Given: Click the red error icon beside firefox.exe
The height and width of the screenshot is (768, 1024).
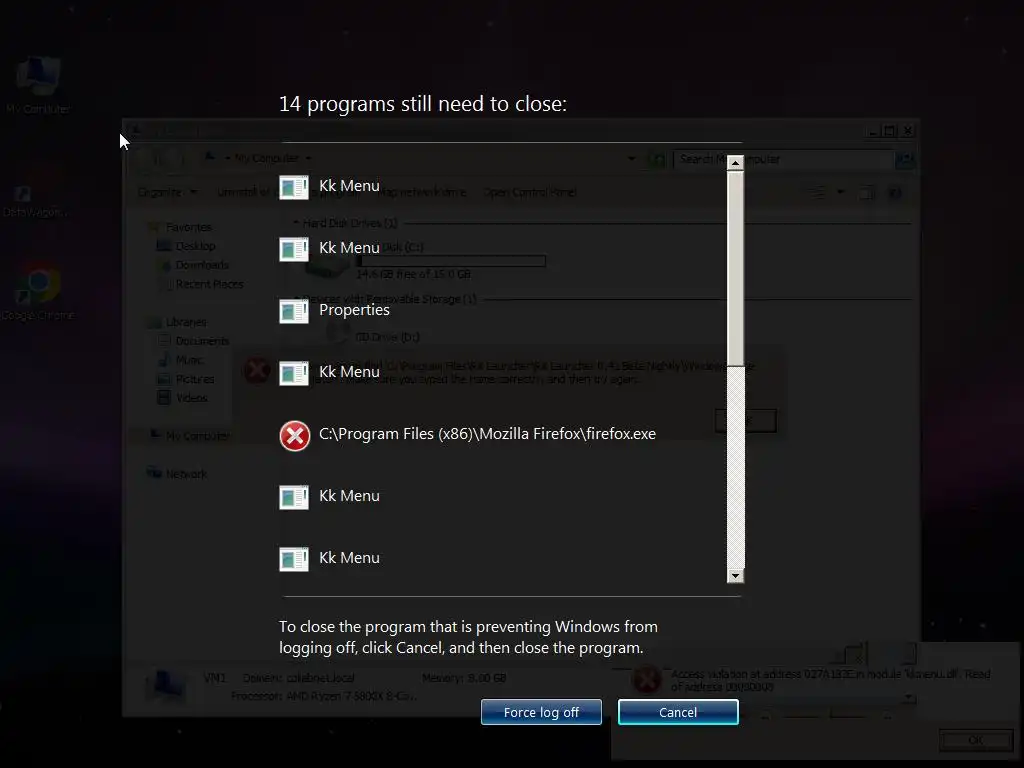Looking at the screenshot, I should click(295, 436).
